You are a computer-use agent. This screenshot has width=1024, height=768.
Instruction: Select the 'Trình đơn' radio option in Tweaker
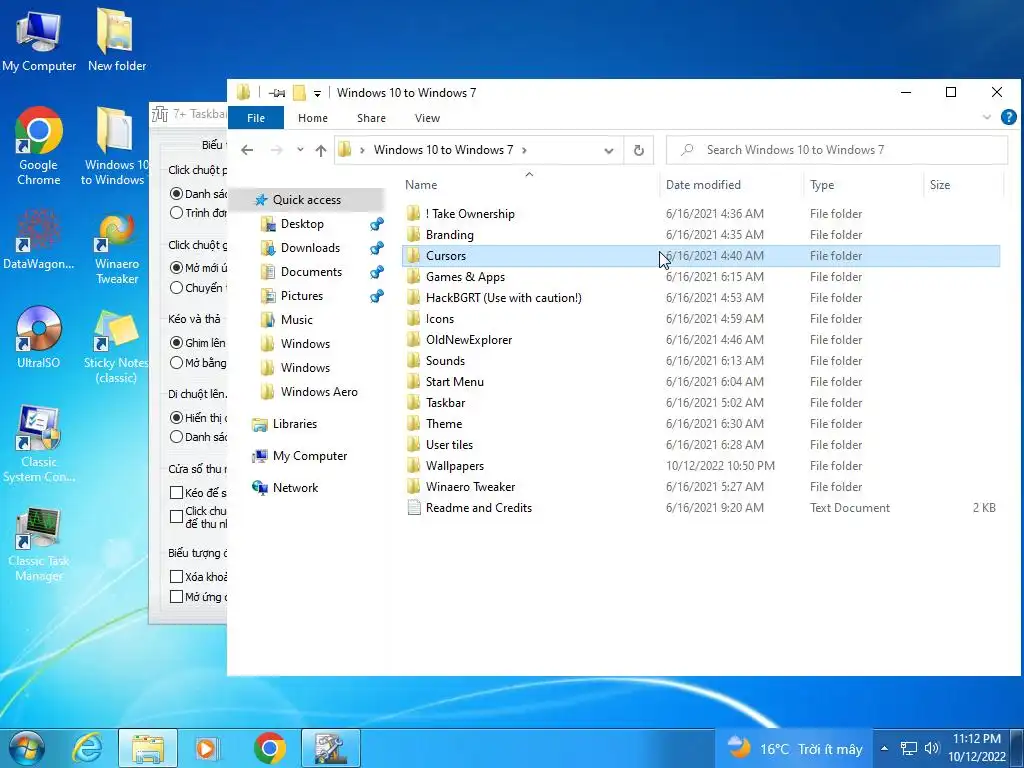coord(176,213)
